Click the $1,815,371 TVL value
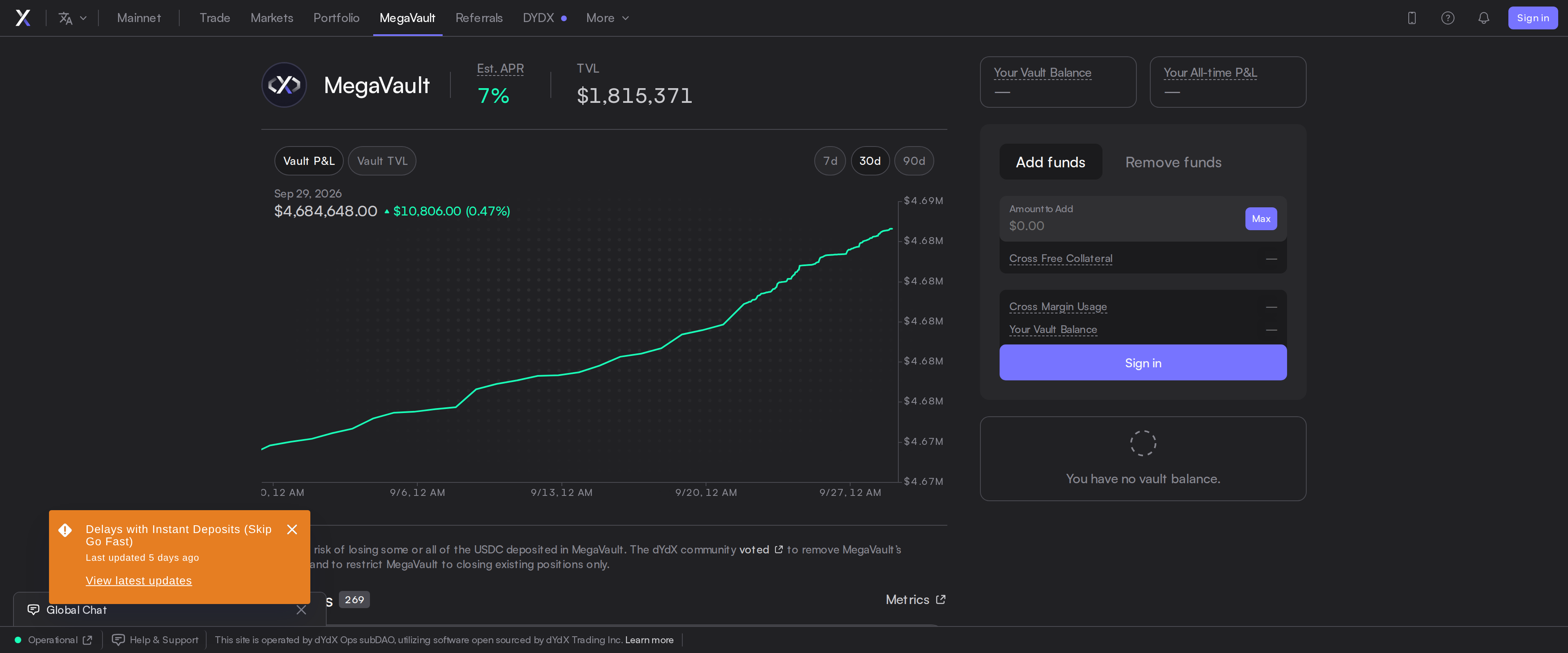The image size is (1568, 653). 634,96
